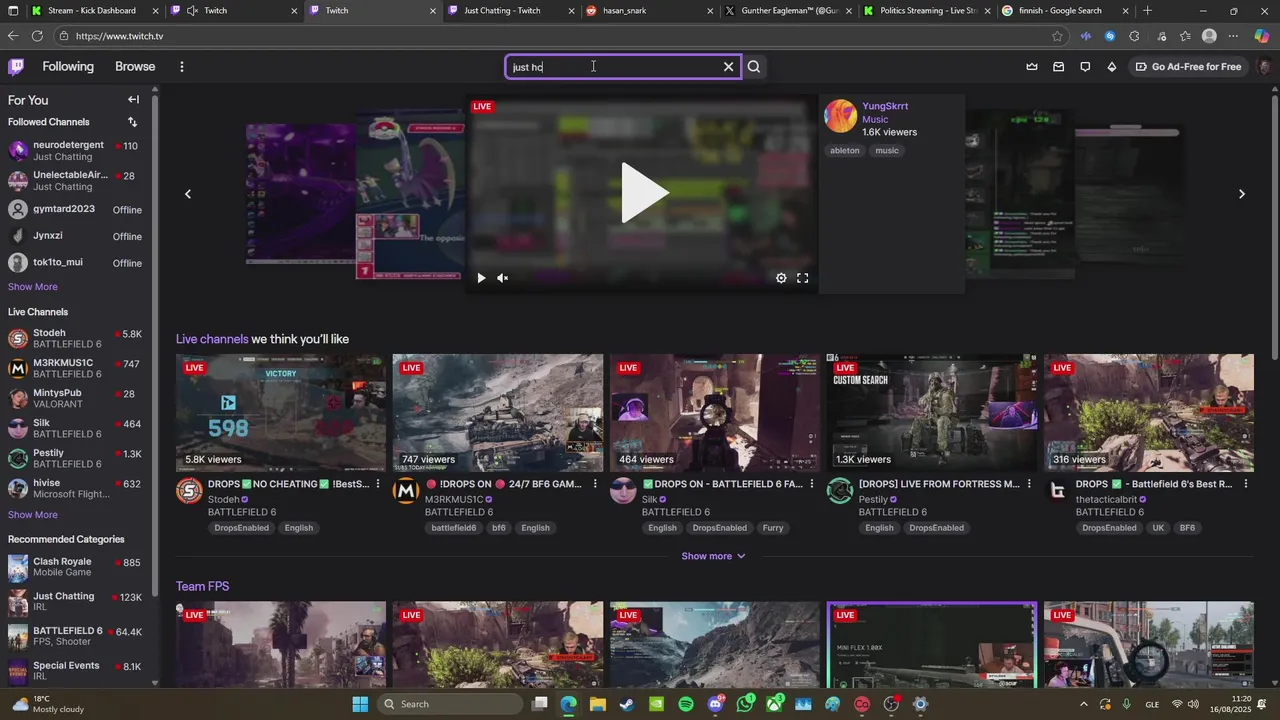The image size is (1280, 720).
Task: Open options menu for thetacticalbrit stream card
Action: (1245, 484)
